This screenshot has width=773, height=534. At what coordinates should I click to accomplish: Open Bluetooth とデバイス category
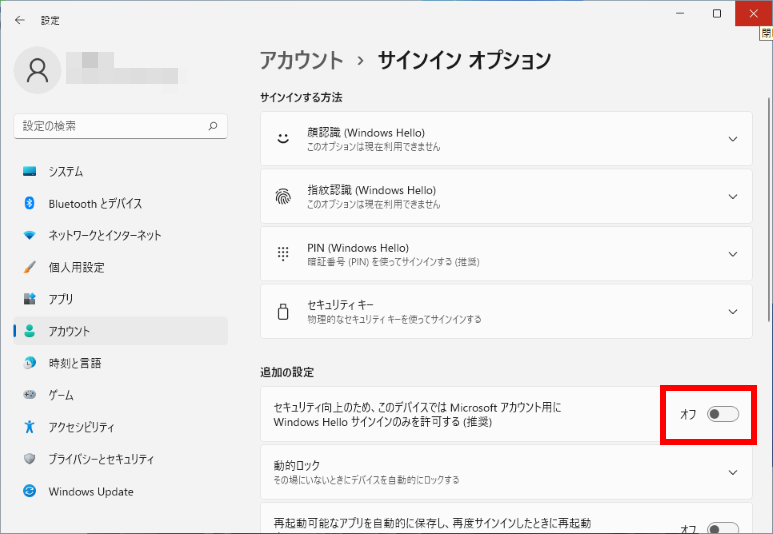[x=121, y=203]
